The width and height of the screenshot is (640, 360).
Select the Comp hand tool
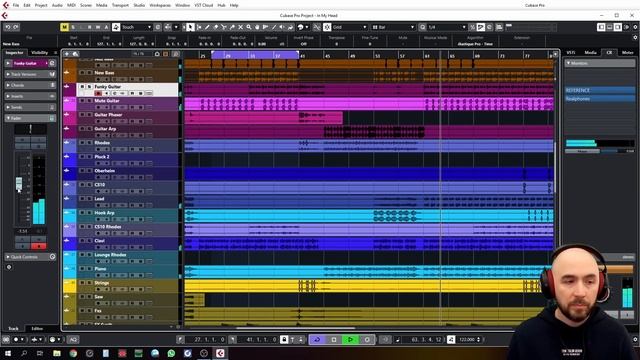(x=257, y=27)
